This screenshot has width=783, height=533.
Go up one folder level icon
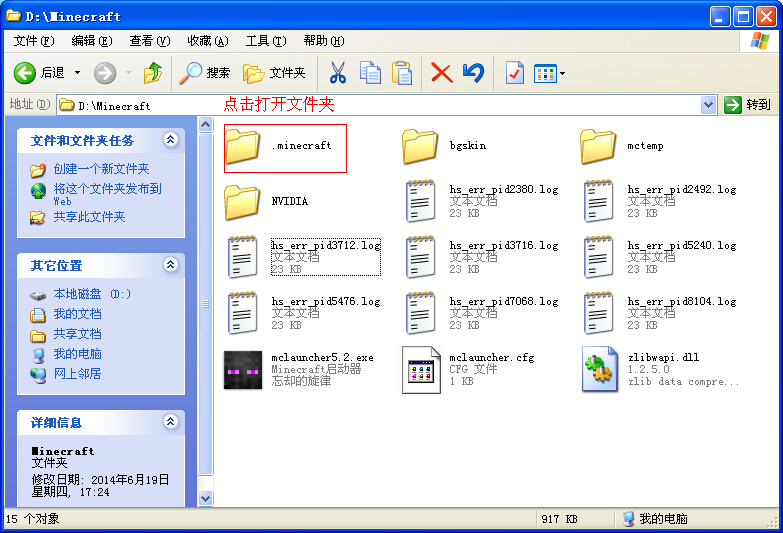(x=152, y=73)
